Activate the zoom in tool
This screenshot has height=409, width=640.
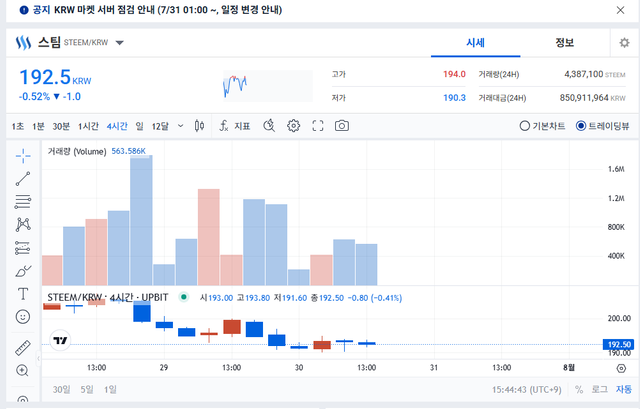click(x=22, y=371)
